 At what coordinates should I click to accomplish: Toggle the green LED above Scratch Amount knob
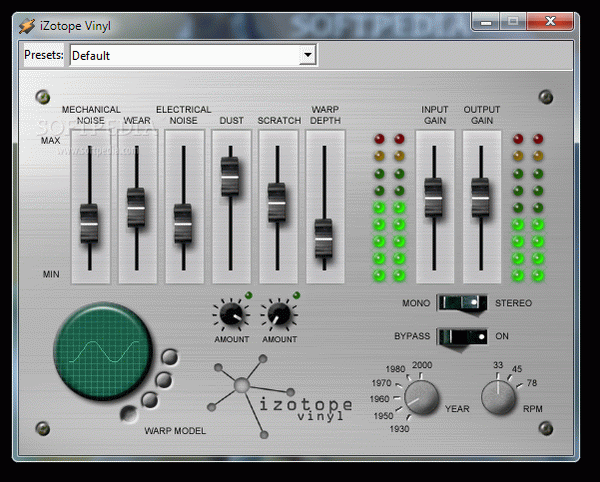(296, 295)
